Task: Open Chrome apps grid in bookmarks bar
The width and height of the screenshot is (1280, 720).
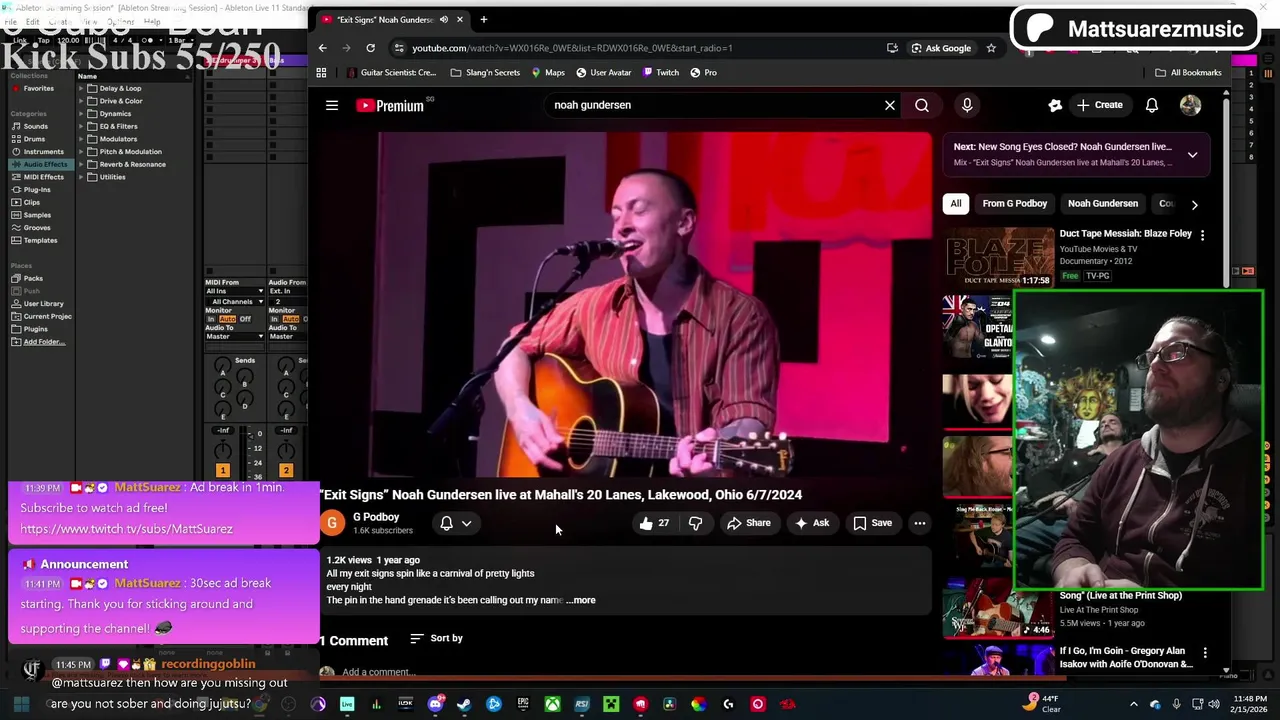Action: pos(321,72)
